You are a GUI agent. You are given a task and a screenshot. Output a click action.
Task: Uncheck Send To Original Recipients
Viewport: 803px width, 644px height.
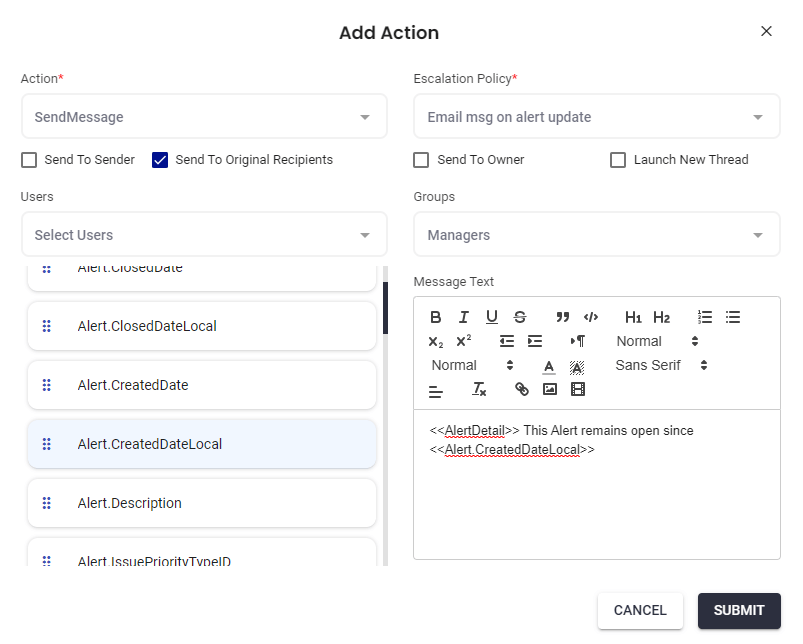(160, 160)
